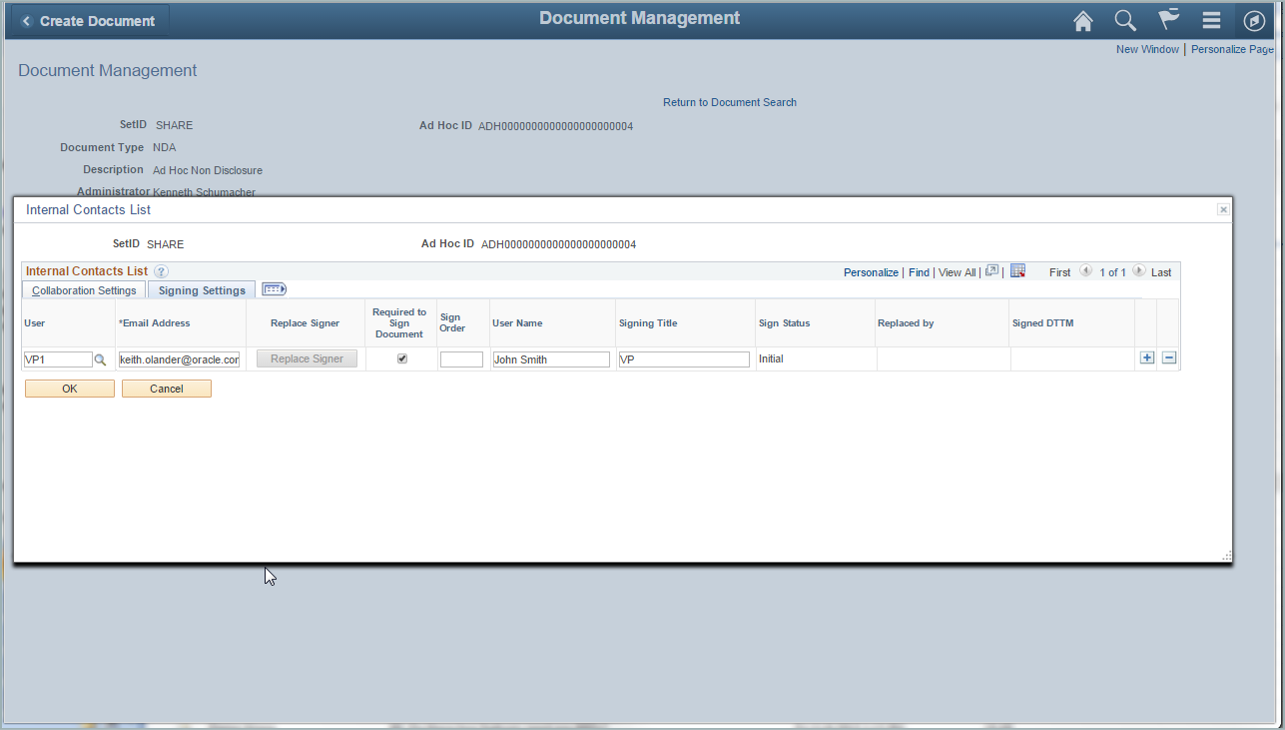Delete the row with minus icon
The image size is (1285, 730).
coord(1169,358)
